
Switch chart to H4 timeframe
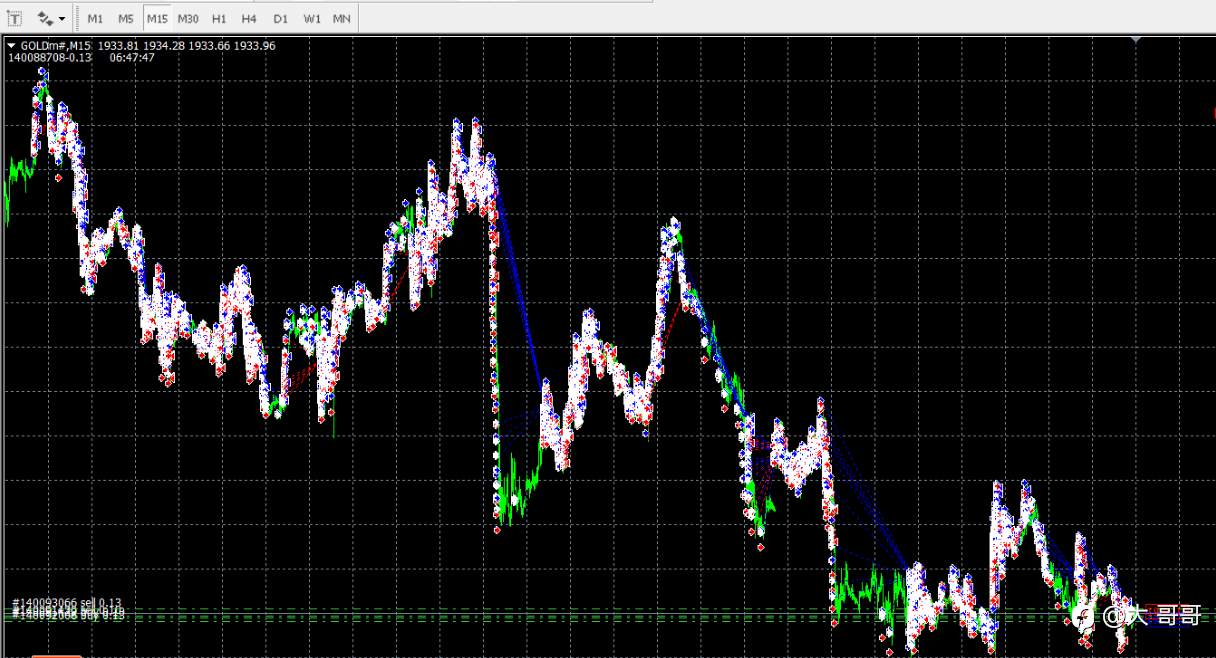pyautogui.click(x=249, y=19)
